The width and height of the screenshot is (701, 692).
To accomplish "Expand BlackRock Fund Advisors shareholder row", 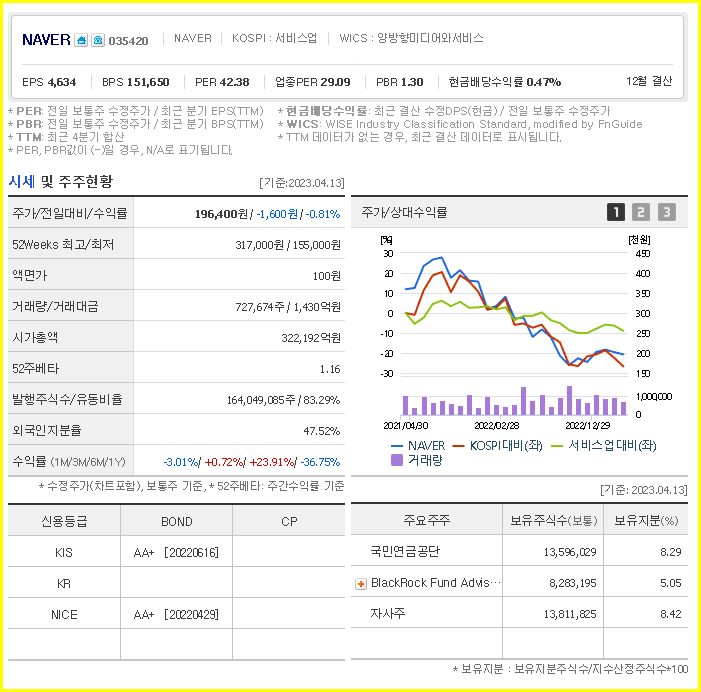I will [361, 583].
